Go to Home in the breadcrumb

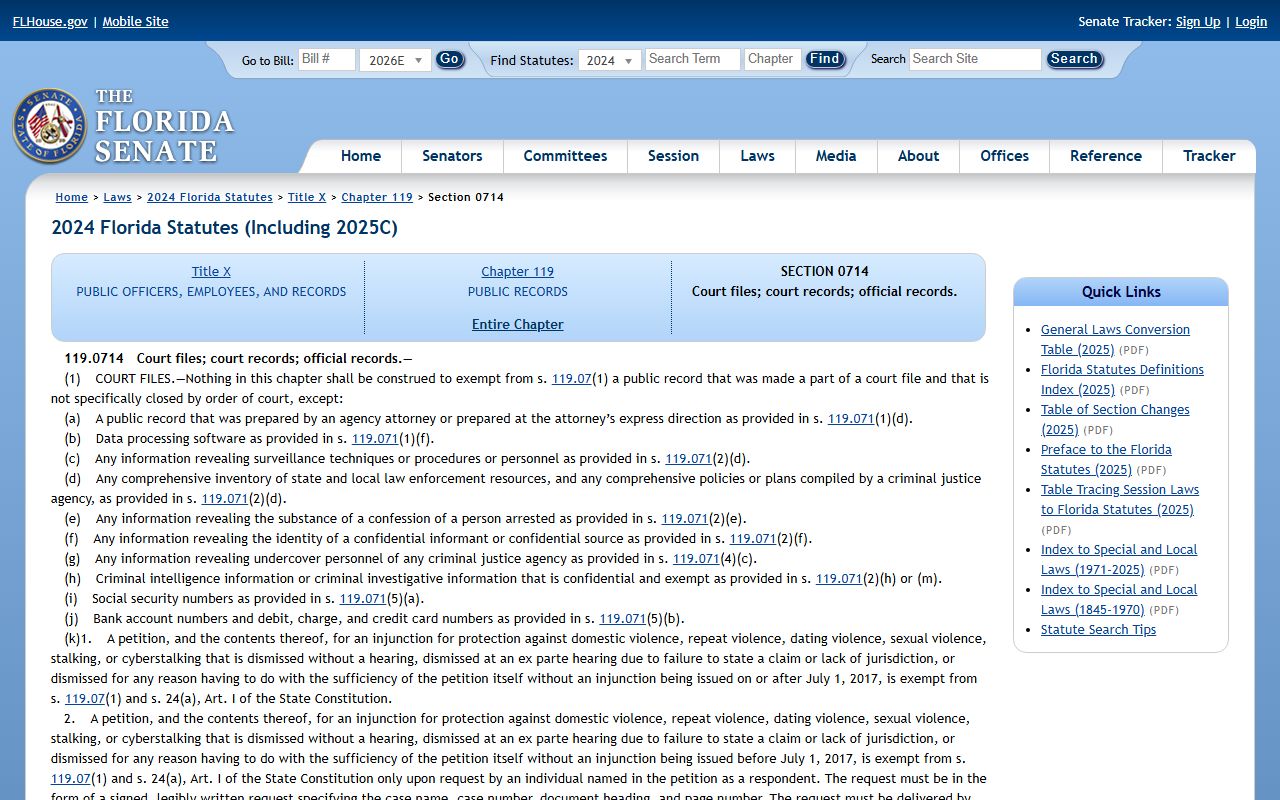click(72, 197)
